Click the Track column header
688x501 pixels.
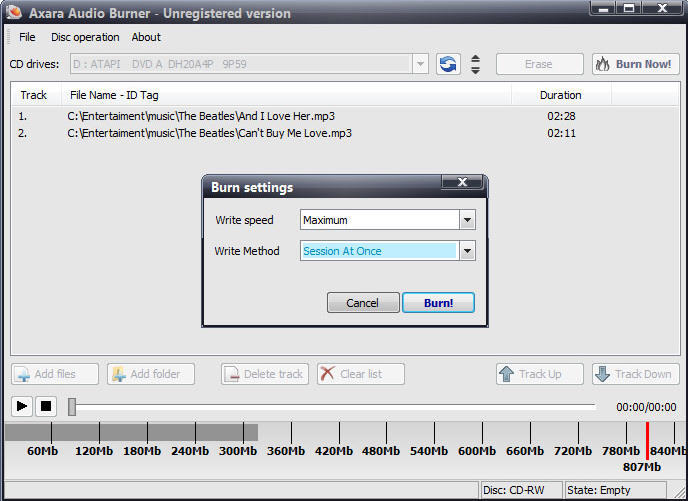tap(36, 95)
